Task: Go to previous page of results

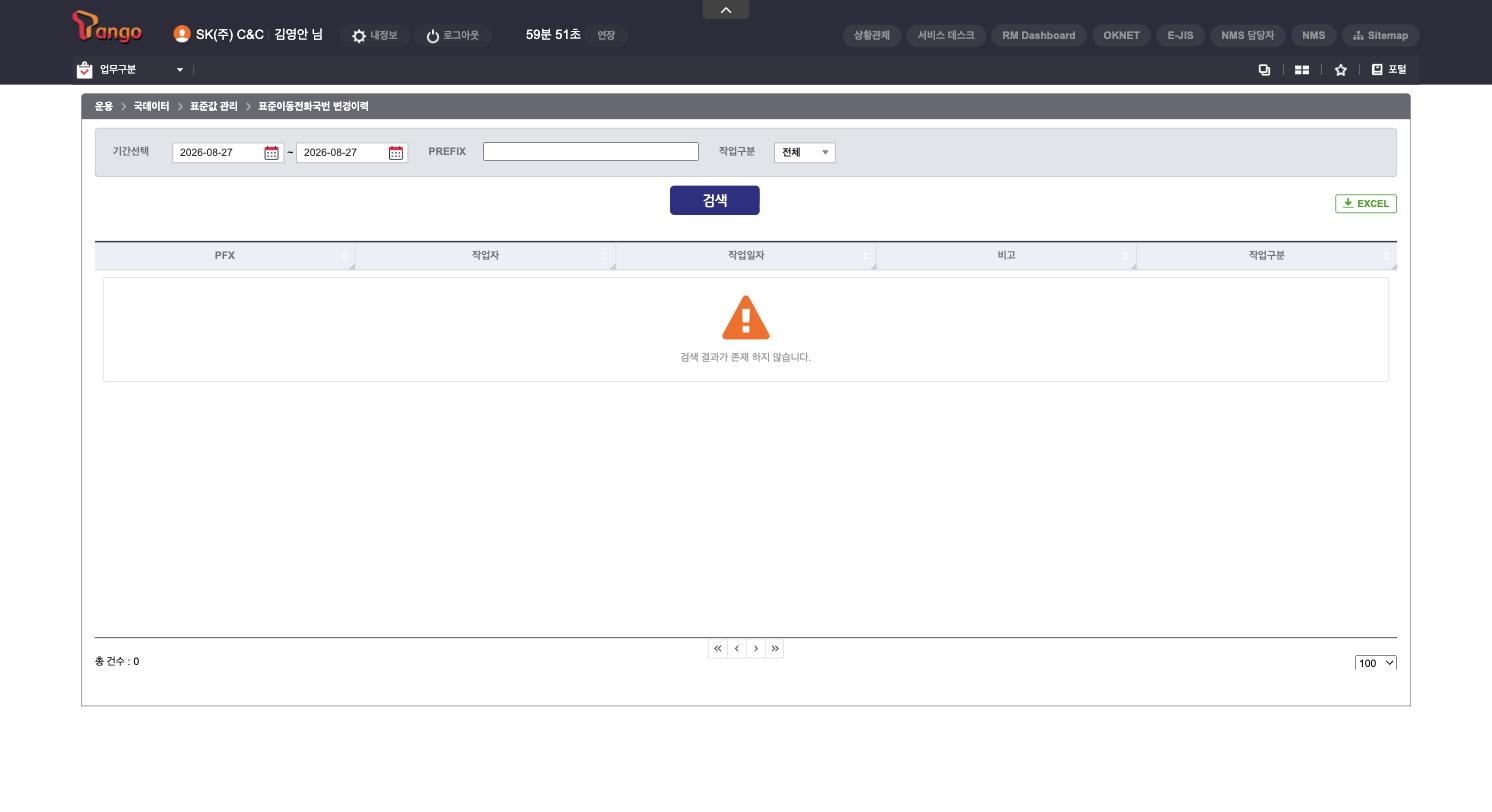Action: 737,649
